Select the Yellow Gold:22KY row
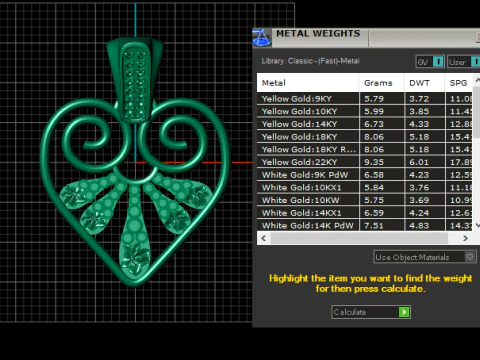Image resolution: width=480 pixels, height=360 pixels. click(x=365, y=162)
